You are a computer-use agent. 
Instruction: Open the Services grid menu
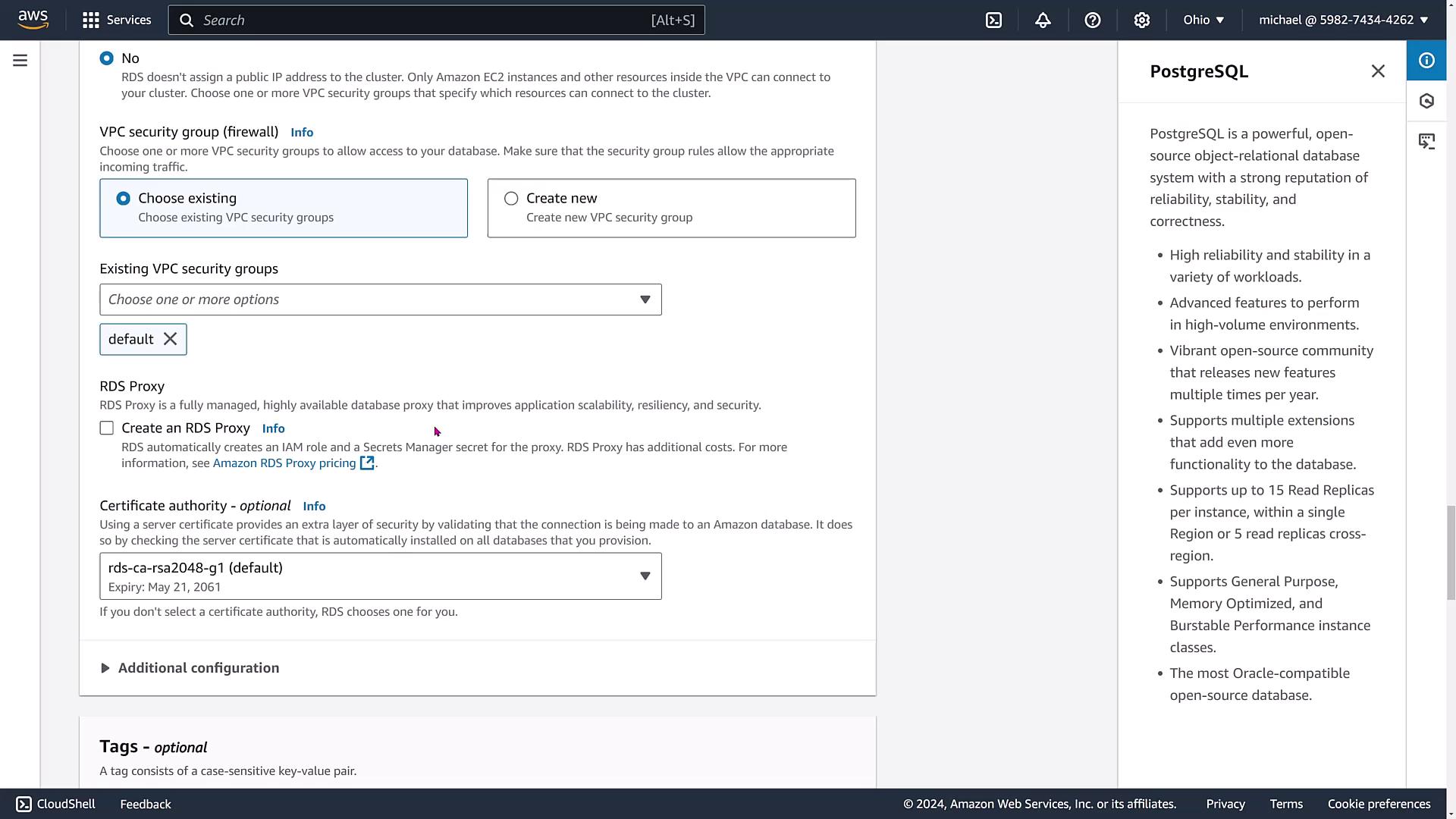(117, 20)
